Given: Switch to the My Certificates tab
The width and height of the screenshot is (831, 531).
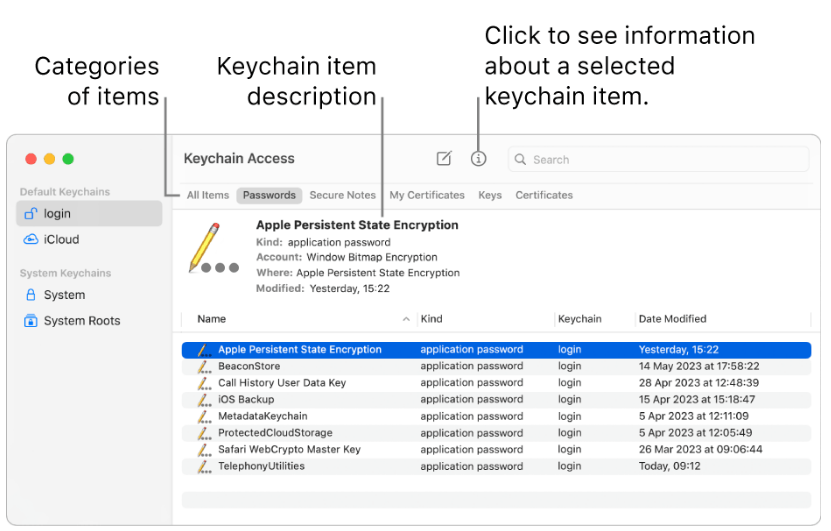Looking at the screenshot, I should coord(427,195).
